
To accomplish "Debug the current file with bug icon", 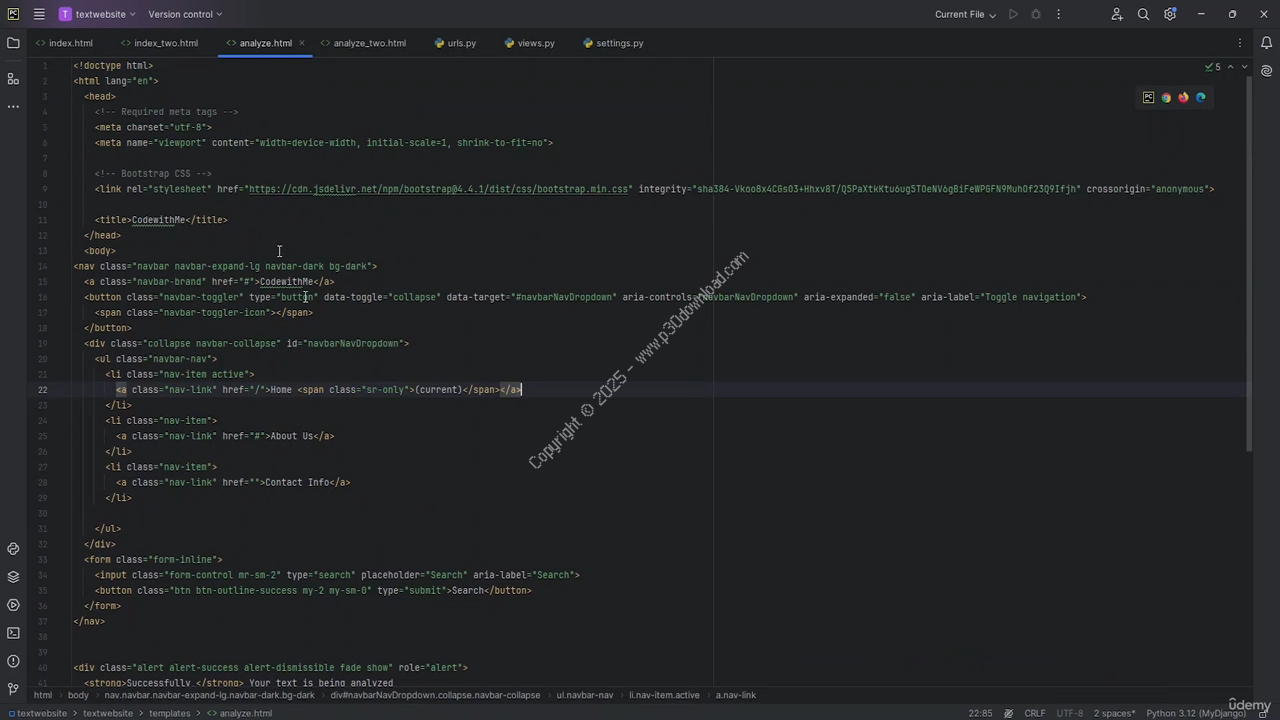I will tap(1036, 14).
